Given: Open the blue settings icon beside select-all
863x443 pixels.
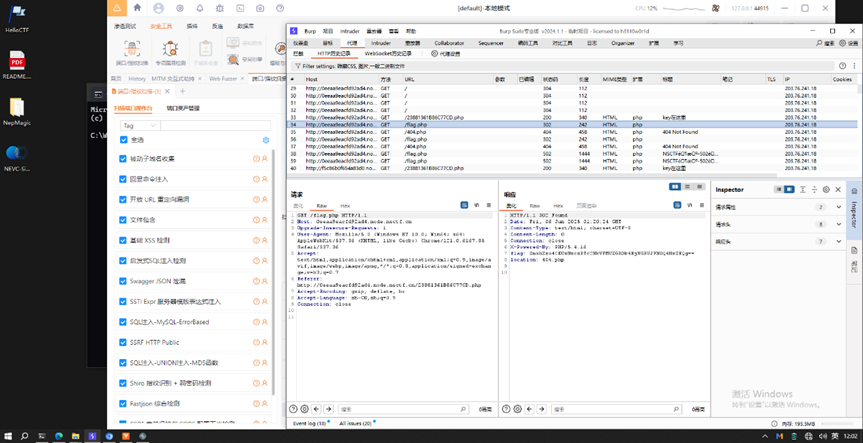Looking at the screenshot, I should click(266, 140).
